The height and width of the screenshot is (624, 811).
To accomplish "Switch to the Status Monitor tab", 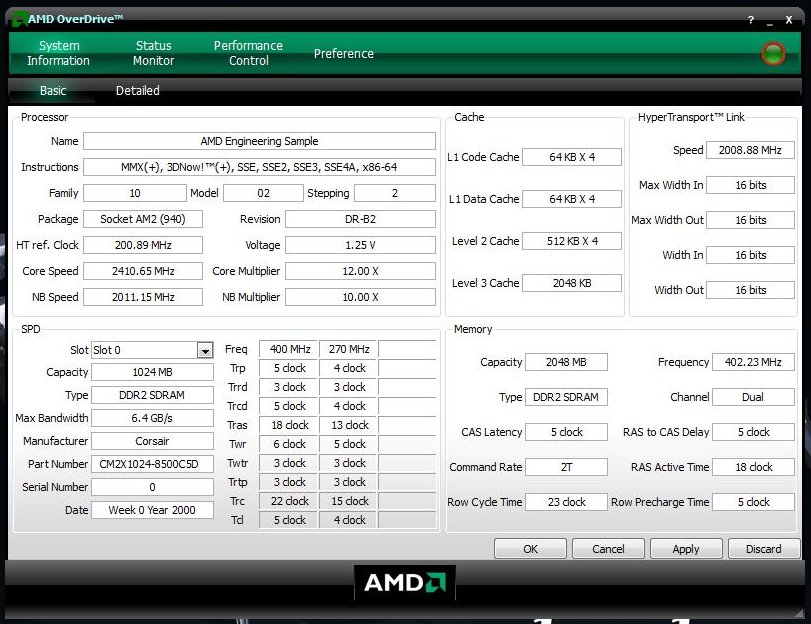I will point(153,53).
